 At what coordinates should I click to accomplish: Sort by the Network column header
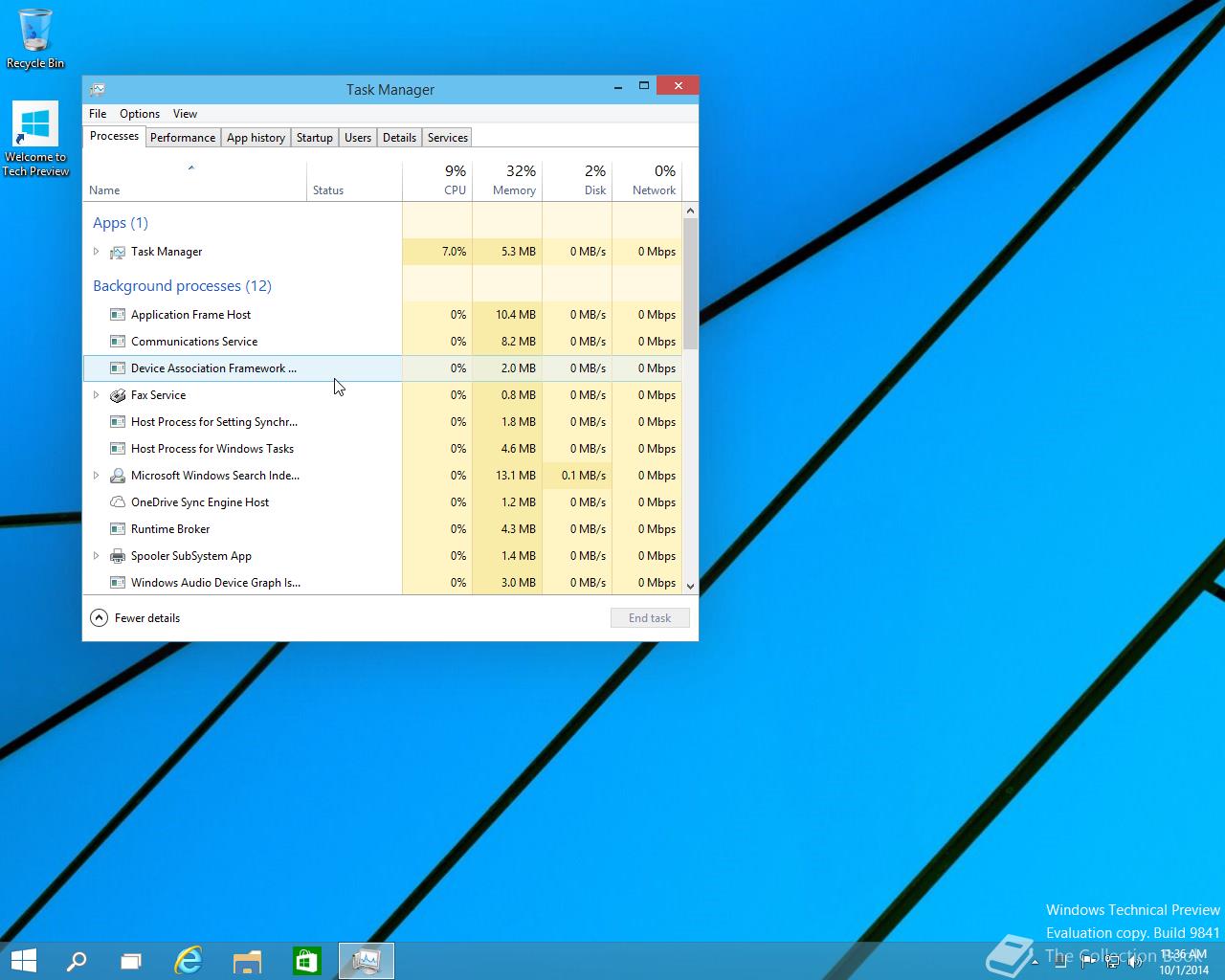click(647, 181)
